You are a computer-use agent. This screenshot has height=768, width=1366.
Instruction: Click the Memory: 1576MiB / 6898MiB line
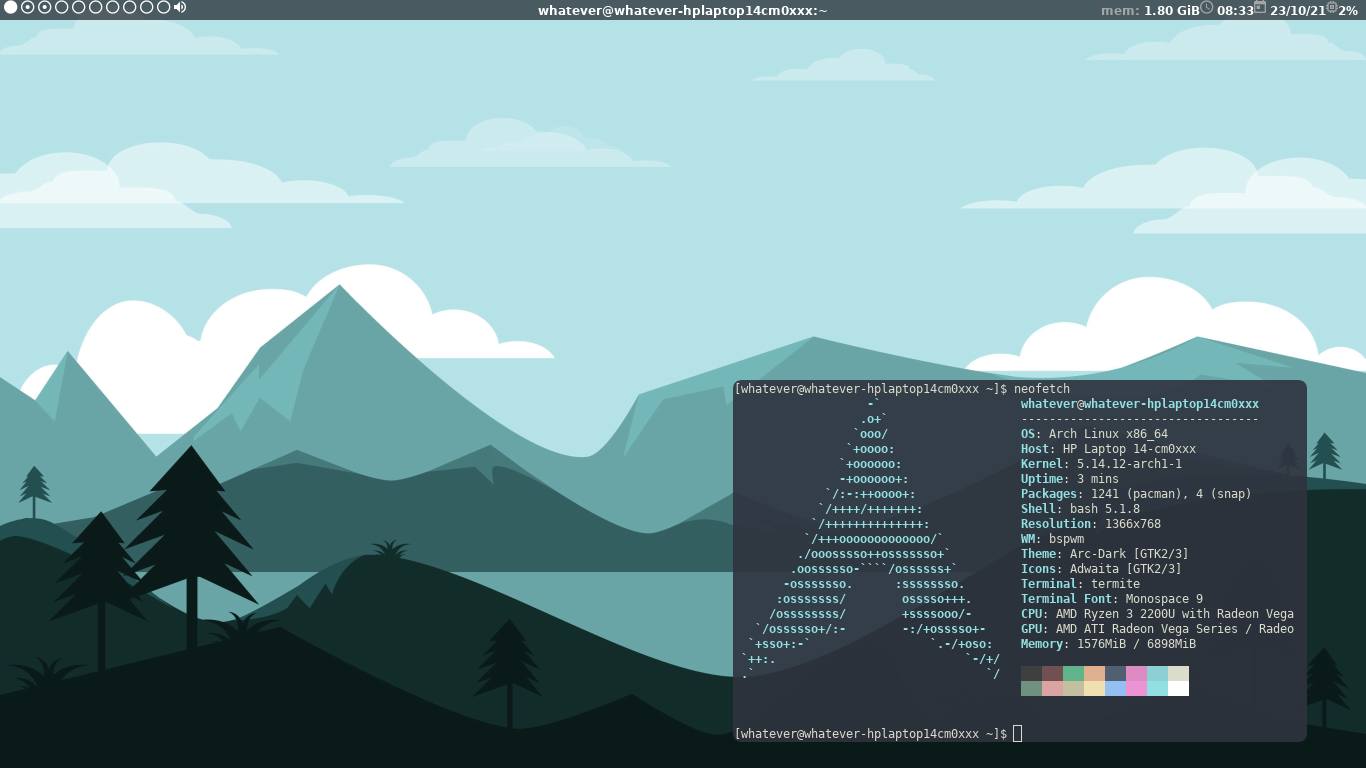coord(1108,644)
